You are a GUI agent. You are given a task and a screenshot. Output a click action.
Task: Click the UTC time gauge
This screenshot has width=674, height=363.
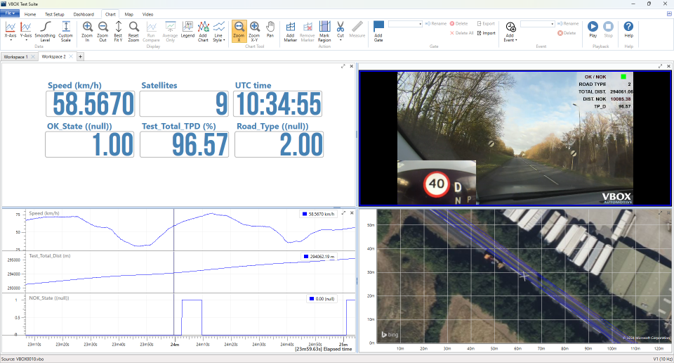278,104
